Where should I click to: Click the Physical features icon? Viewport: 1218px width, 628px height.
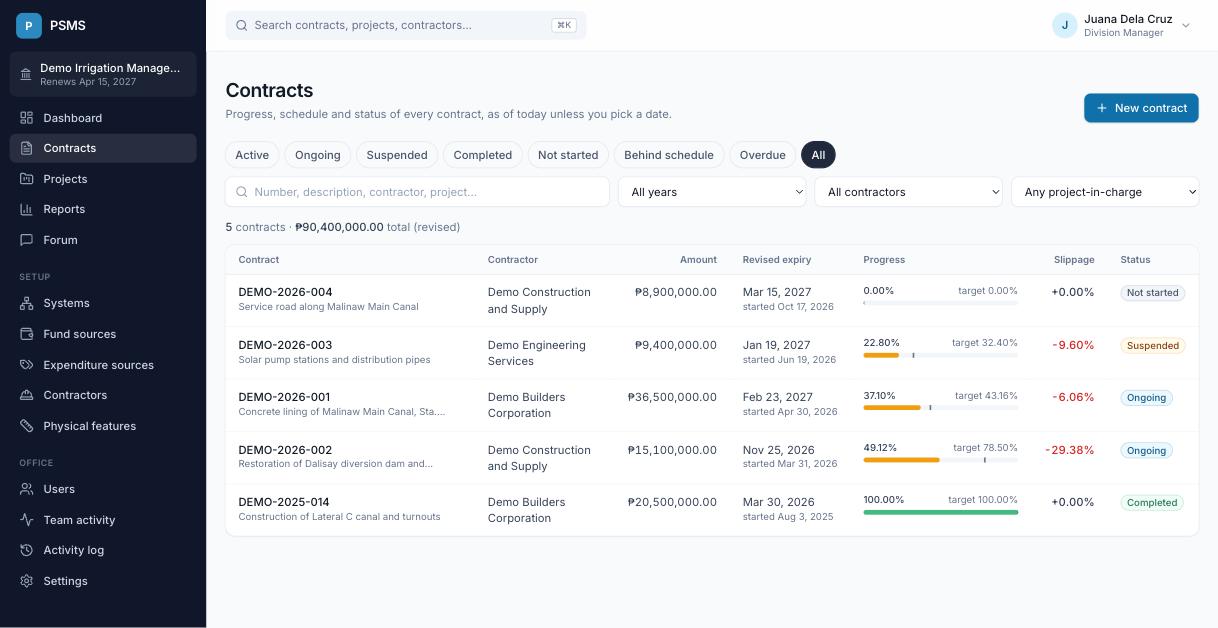click(27, 426)
